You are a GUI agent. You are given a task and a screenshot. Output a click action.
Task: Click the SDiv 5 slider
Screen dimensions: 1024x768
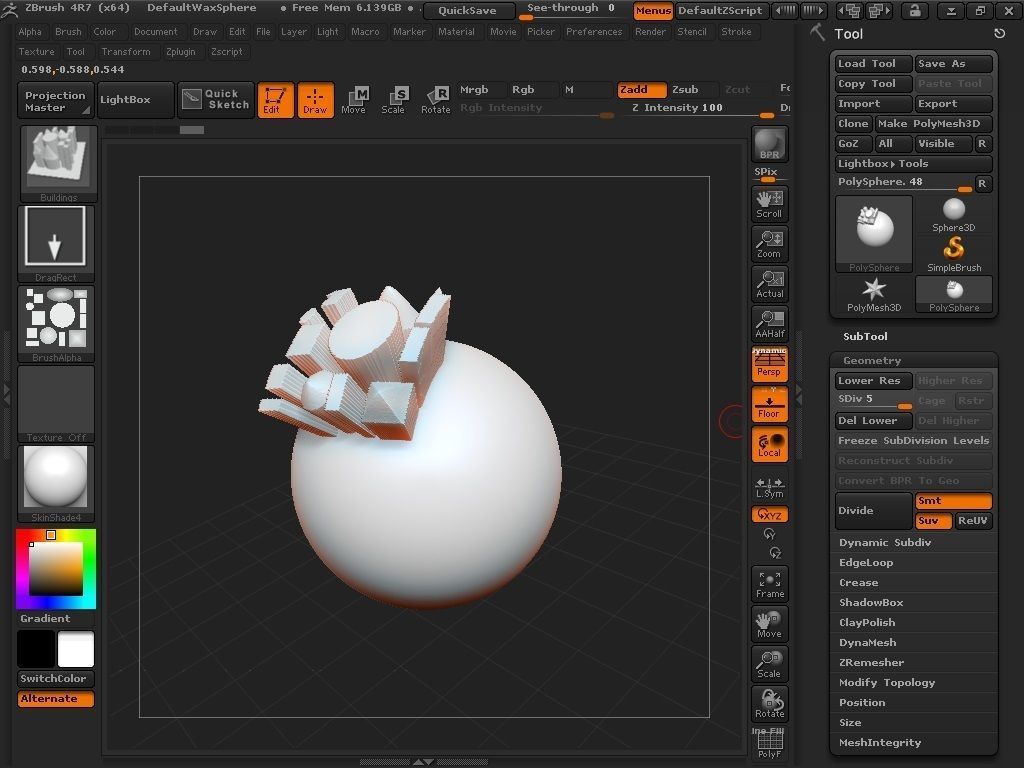coord(874,400)
